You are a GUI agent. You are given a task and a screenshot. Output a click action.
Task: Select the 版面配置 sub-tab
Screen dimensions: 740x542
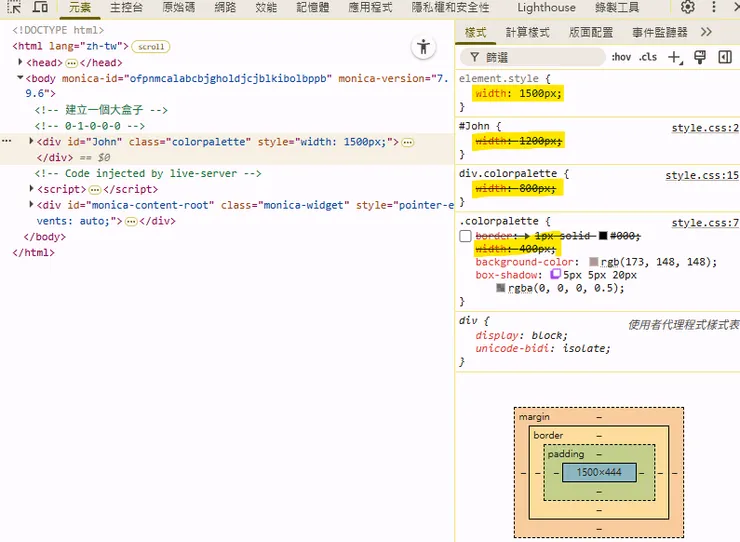591,33
